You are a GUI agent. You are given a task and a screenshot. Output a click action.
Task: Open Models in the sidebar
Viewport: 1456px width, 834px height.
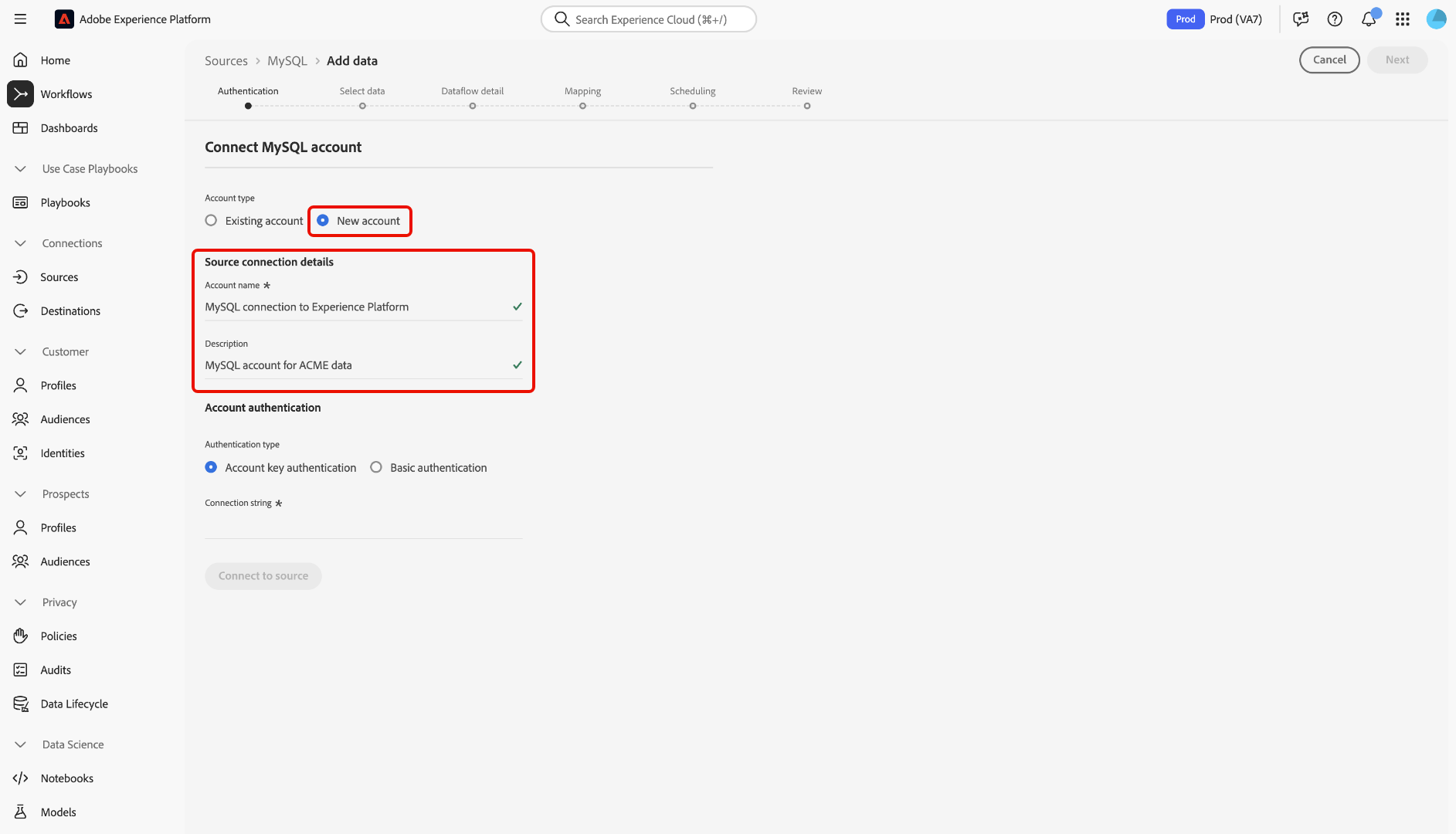point(59,812)
